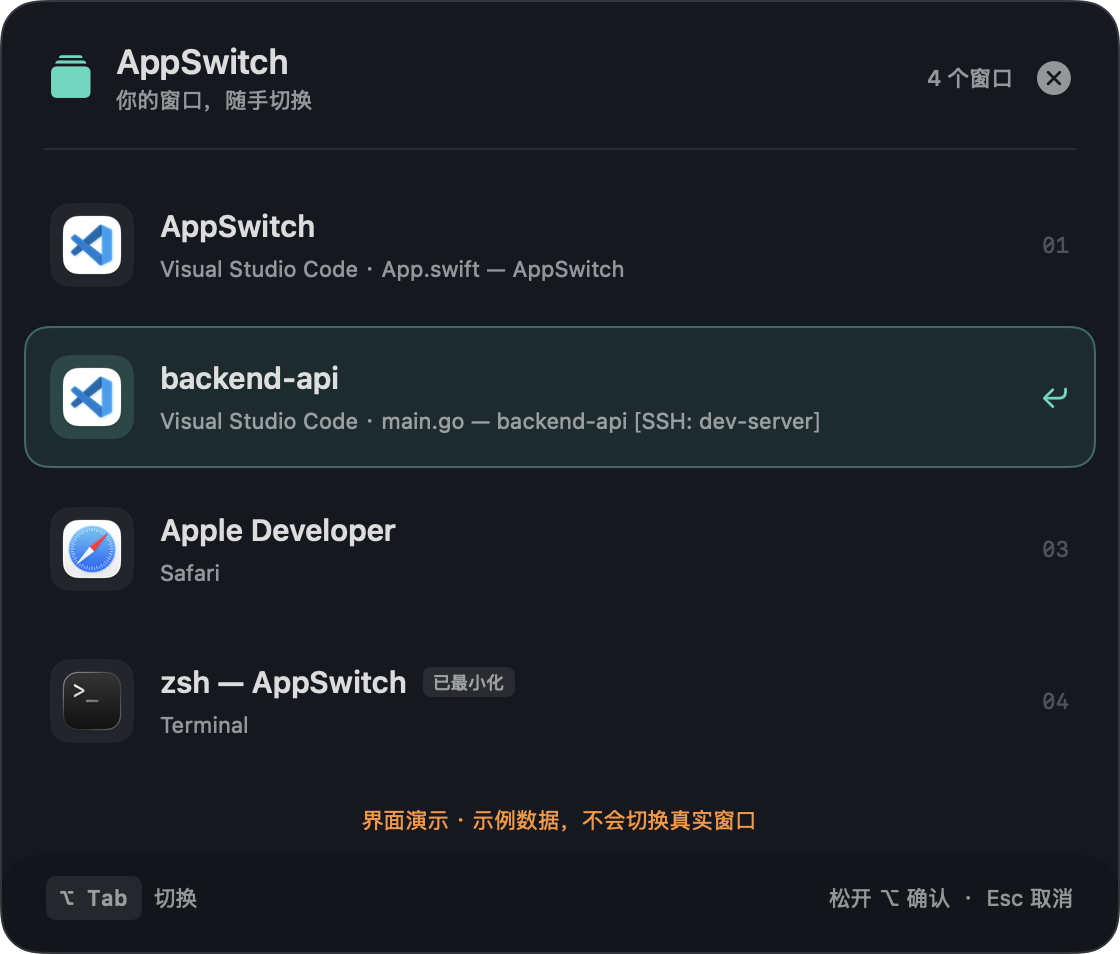The width and height of the screenshot is (1120, 954).
Task: Click row number 04
Action: click(x=1055, y=701)
